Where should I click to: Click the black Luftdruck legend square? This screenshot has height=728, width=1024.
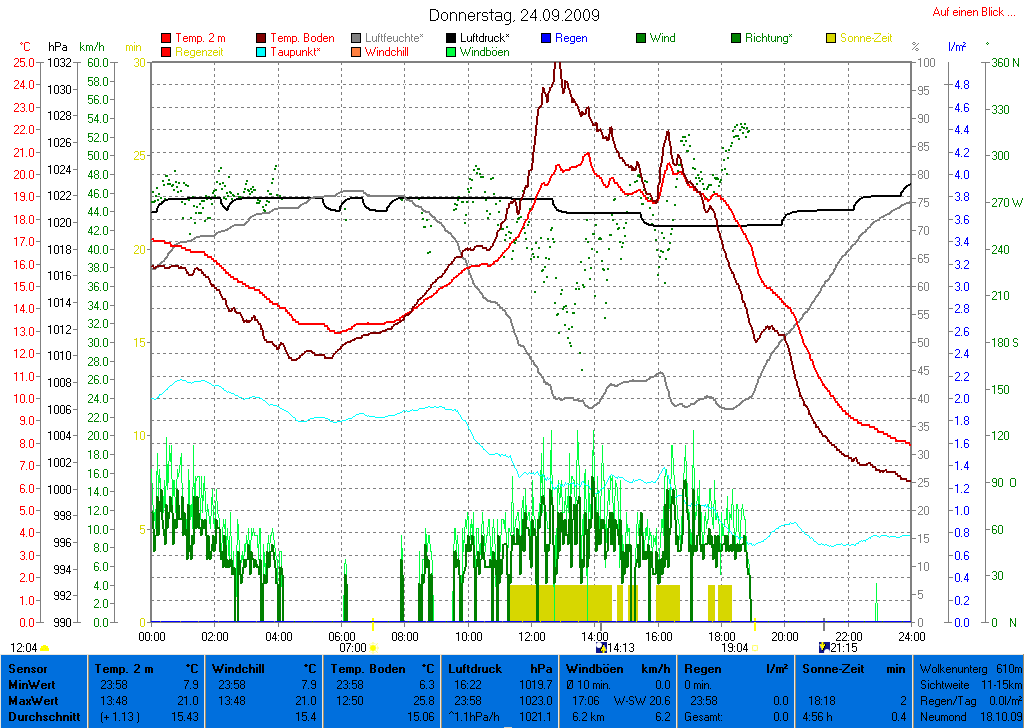click(x=452, y=38)
